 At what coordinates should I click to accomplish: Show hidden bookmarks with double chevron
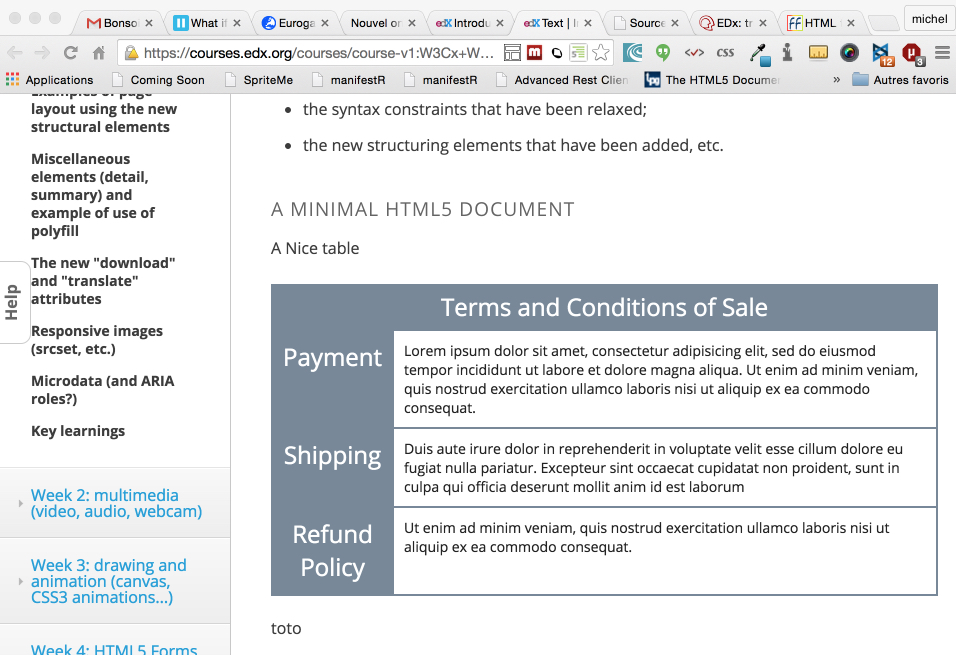tap(836, 80)
